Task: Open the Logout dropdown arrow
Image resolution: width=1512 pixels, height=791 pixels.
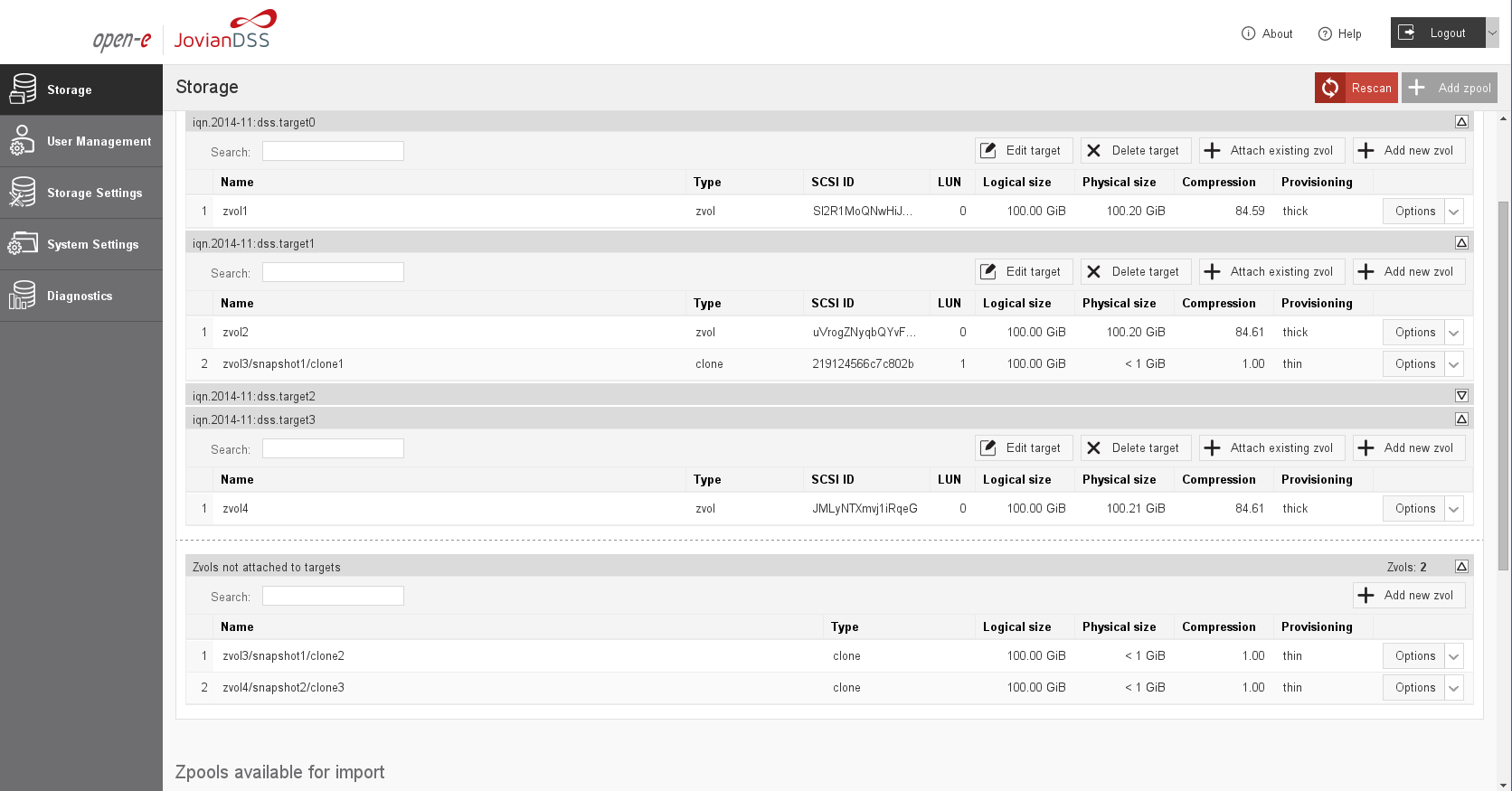Action: click(x=1492, y=33)
